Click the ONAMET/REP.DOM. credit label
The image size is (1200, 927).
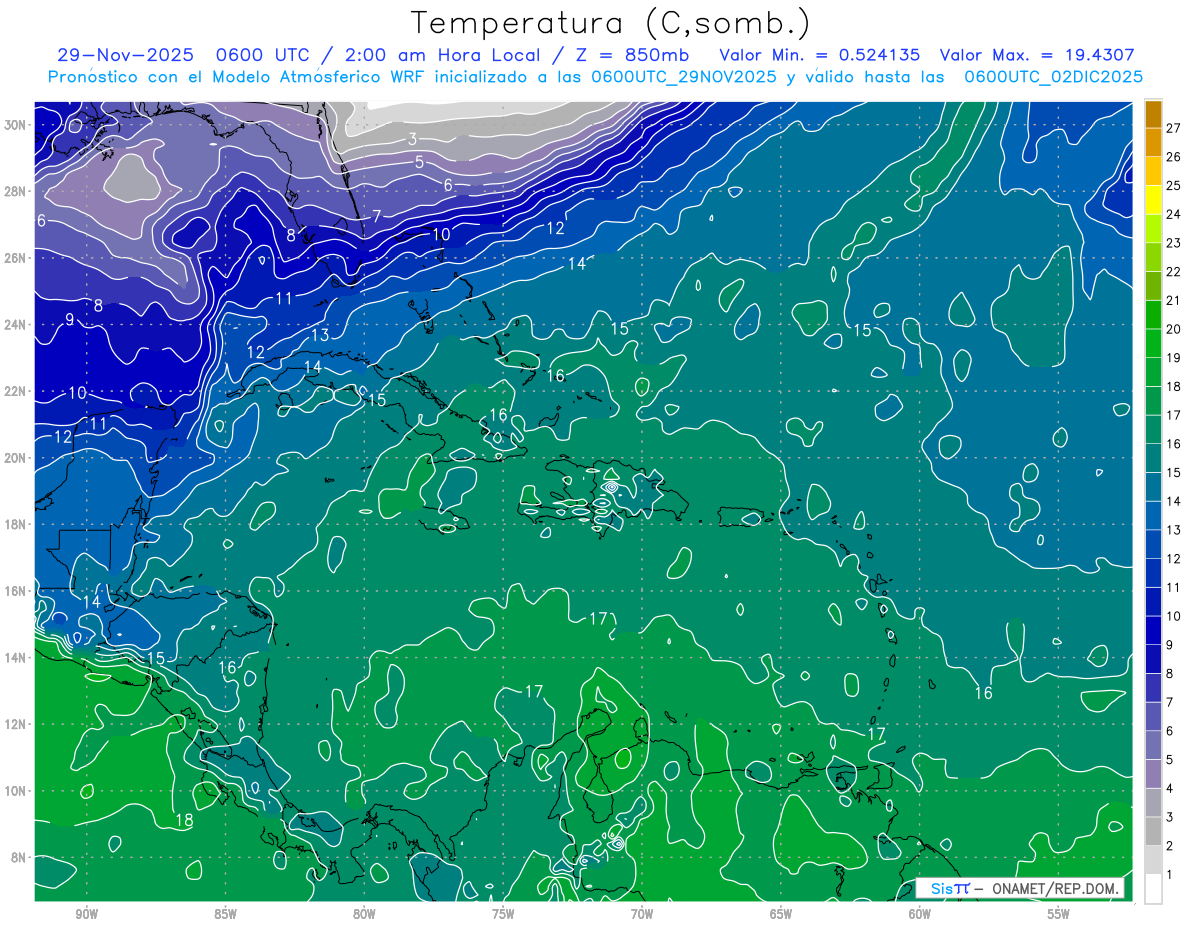point(1056,888)
